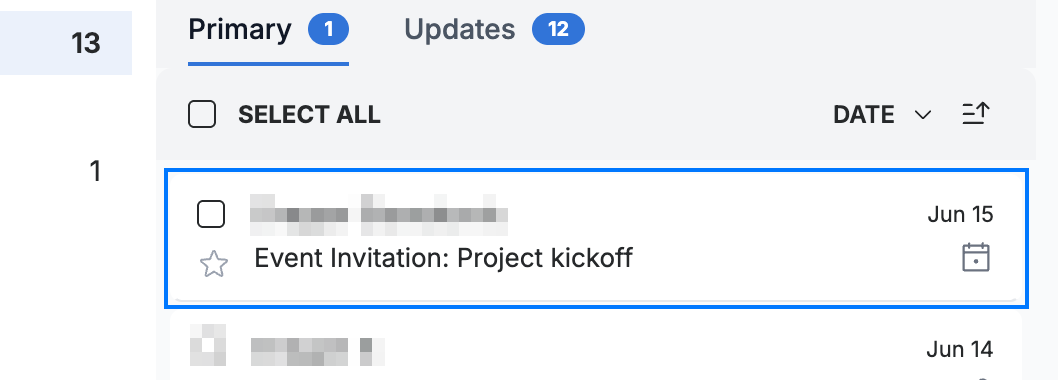Click the Jun 15 date on the first email
This screenshot has height=380, width=1058.
[x=960, y=215]
